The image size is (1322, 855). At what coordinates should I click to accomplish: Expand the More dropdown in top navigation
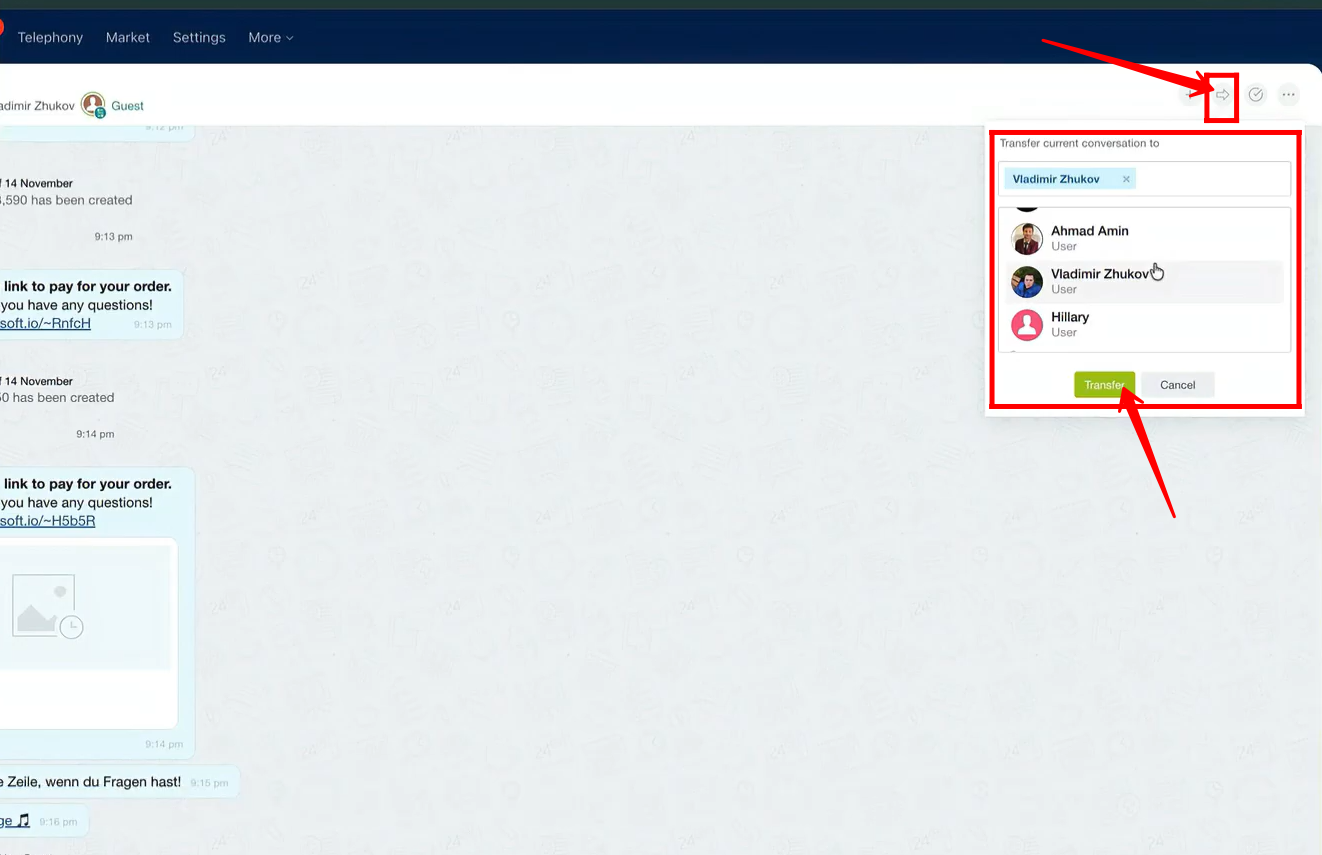271,38
